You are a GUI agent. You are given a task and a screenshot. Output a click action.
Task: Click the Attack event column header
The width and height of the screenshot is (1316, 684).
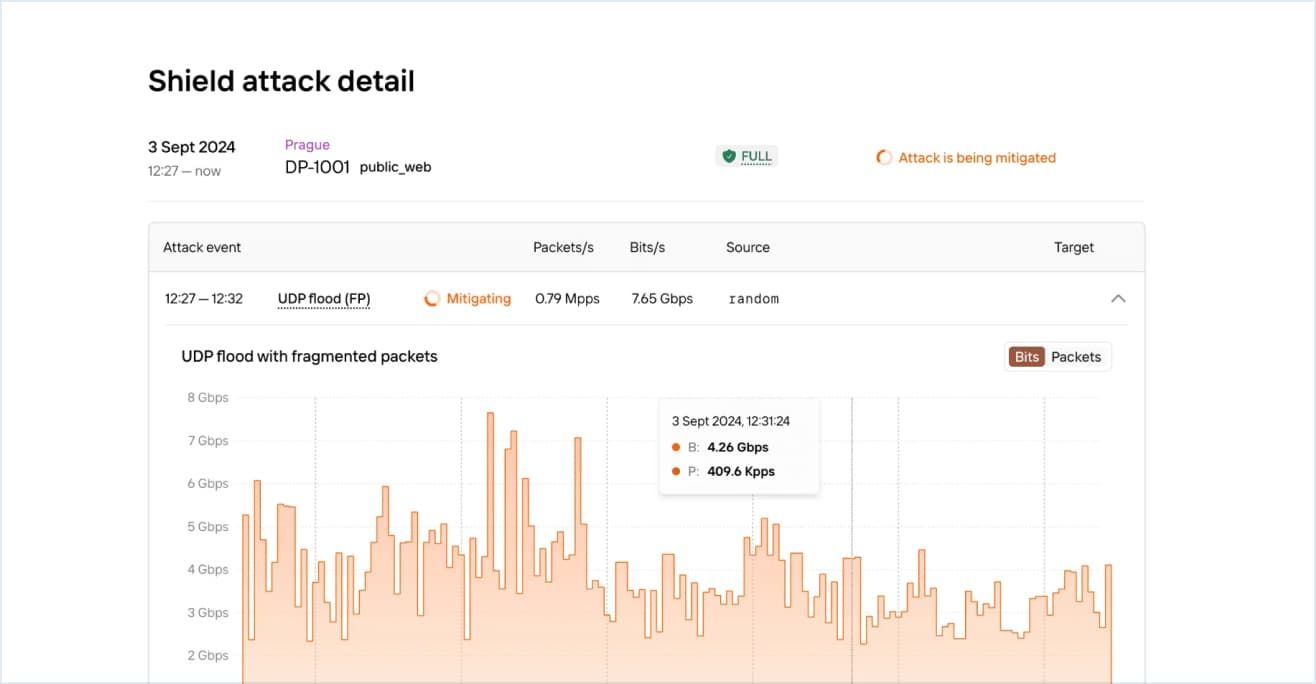point(202,247)
